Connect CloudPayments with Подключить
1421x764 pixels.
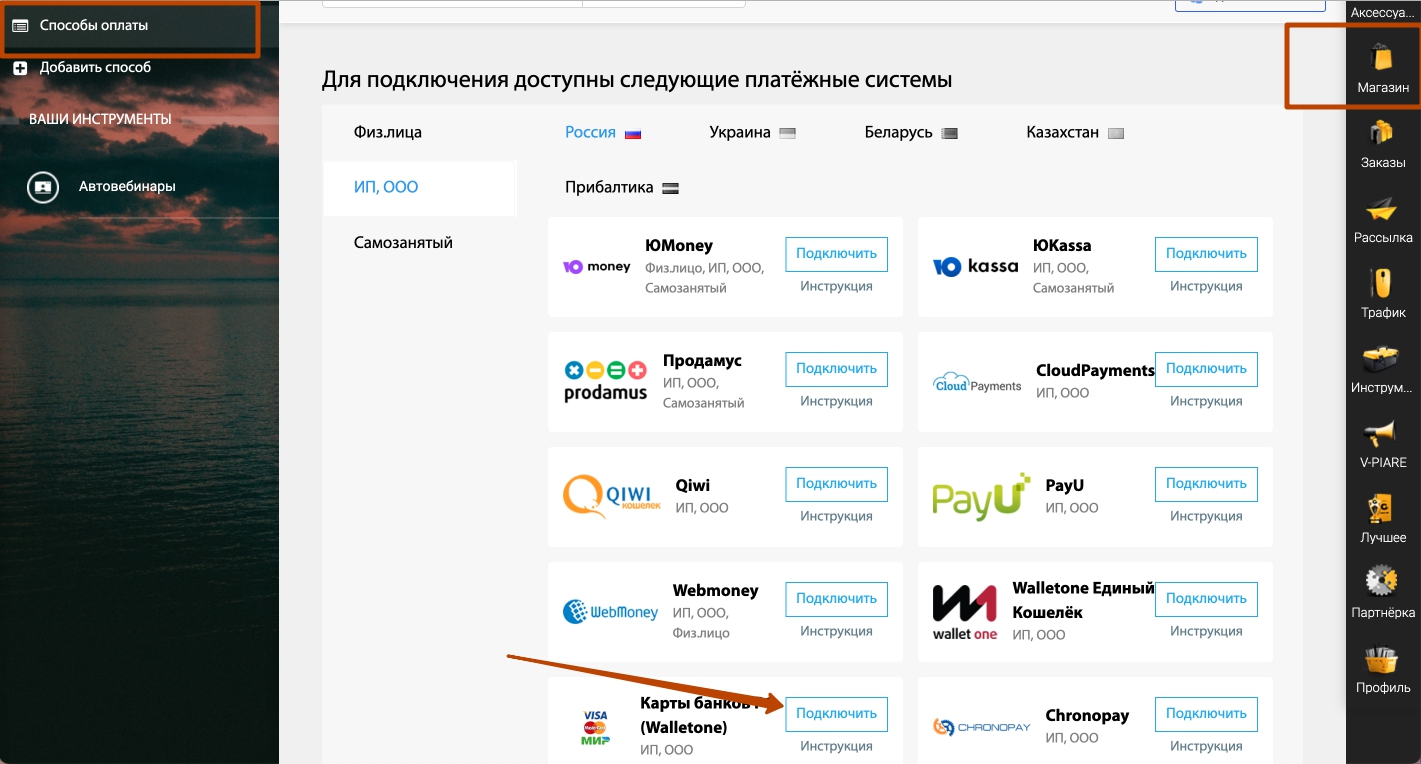[x=1206, y=369]
